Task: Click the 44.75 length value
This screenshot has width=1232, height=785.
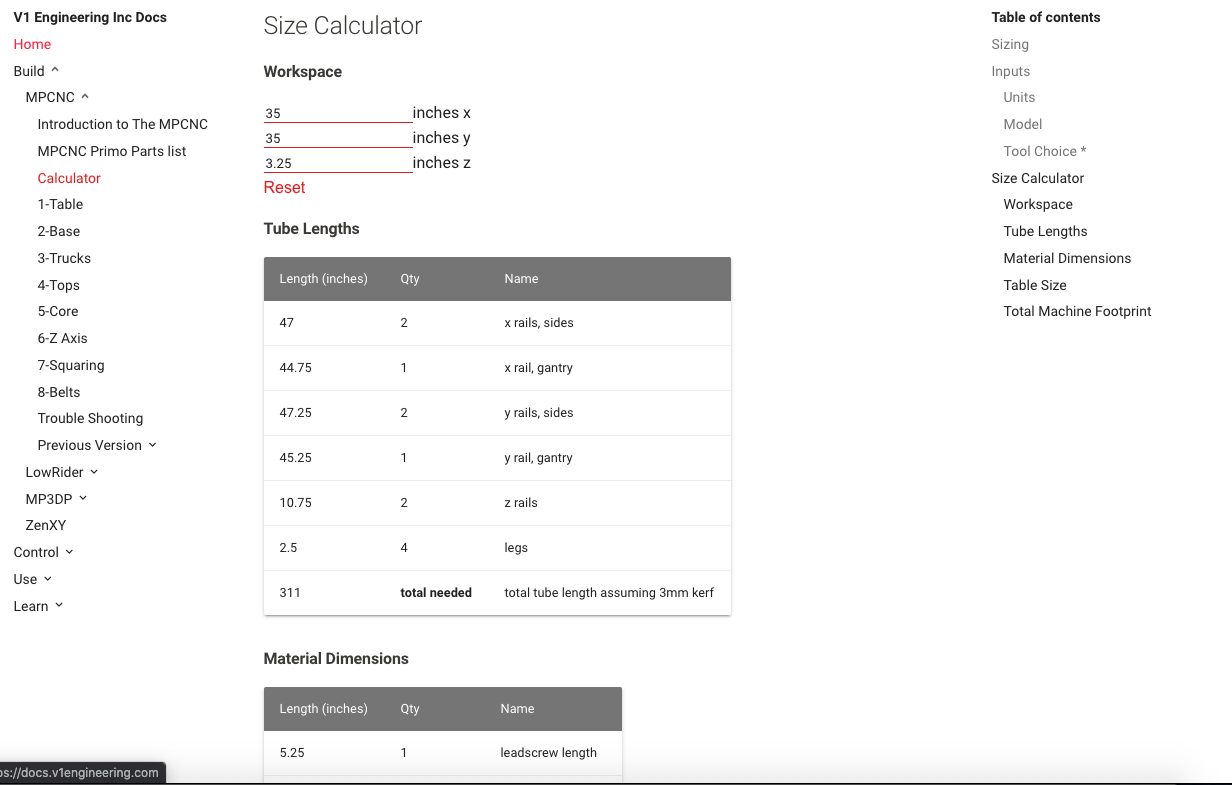Action: pyautogui.click(x=296, y=368)
